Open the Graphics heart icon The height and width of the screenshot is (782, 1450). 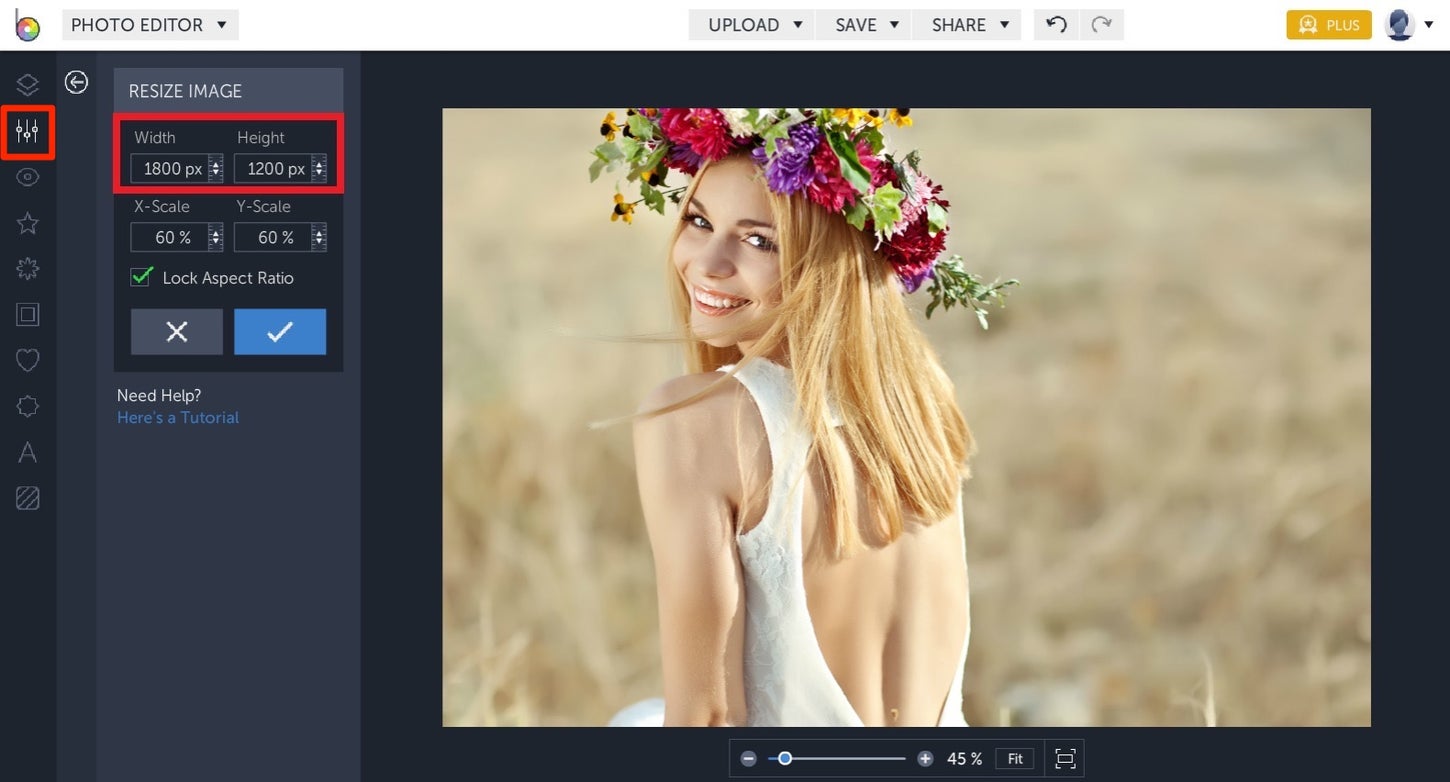click(x=27, y=360)
